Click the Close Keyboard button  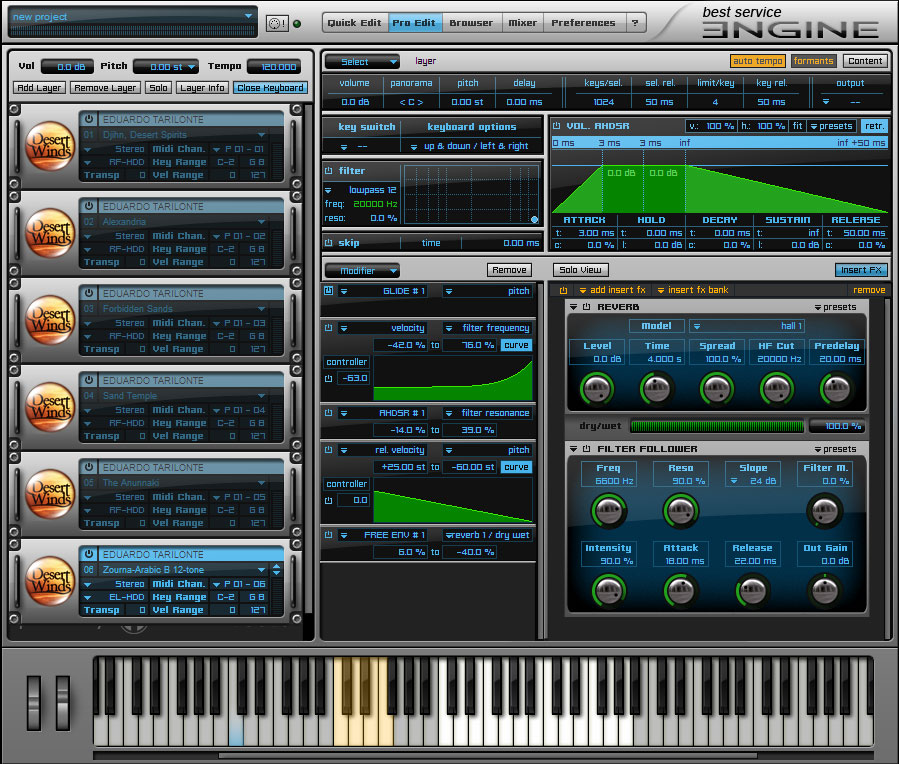point(270,88)
